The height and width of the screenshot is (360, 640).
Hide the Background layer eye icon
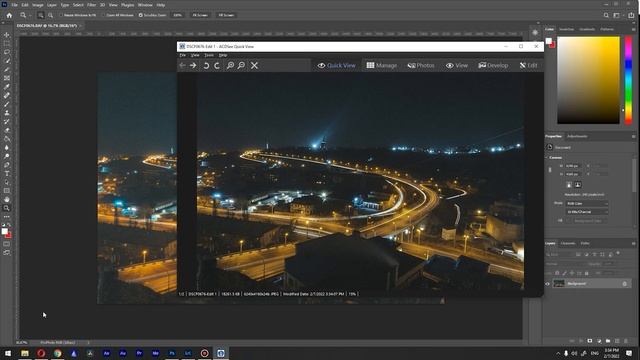(548, 284)
